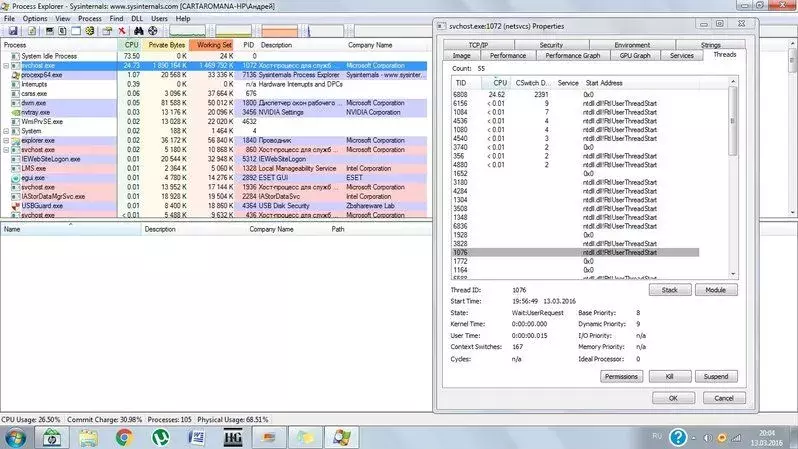This screenshot has width=798, height=449.
Task: Collapse the System process tree node
Action: click(6, 131)
